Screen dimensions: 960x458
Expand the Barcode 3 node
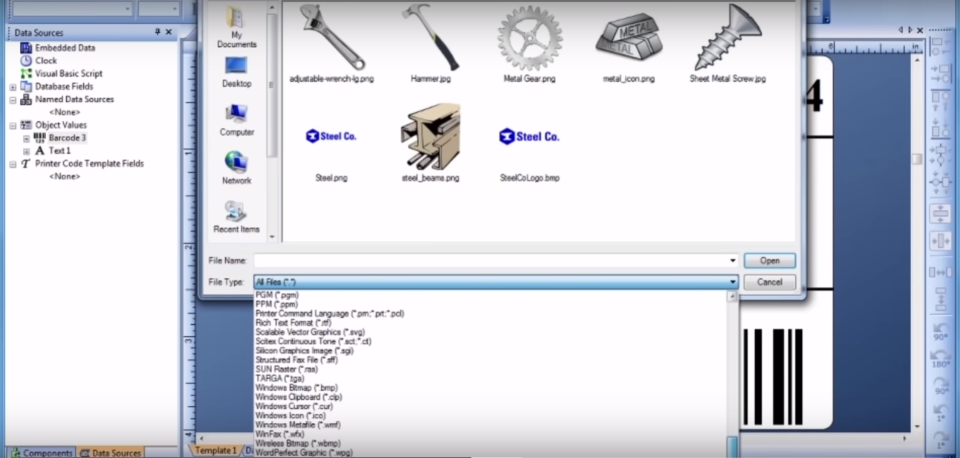26,138
